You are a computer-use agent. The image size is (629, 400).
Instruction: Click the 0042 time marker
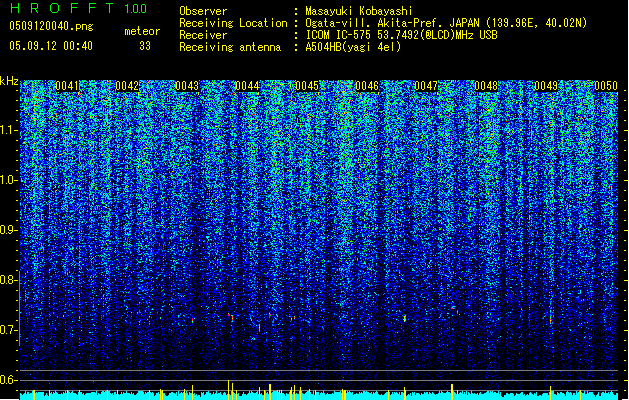pyautogui.click(x=127, y=86)
